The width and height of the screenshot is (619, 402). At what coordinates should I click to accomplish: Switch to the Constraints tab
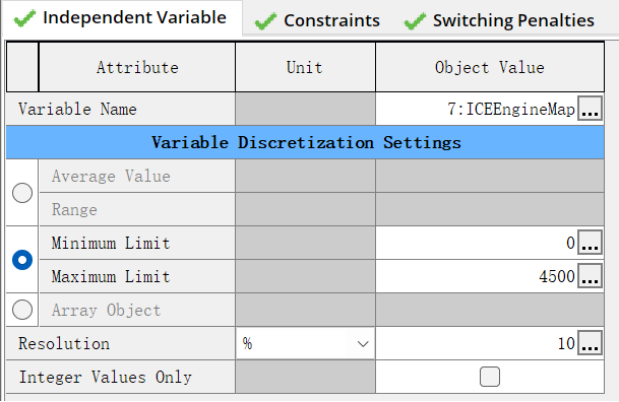[x=320, y=20]
